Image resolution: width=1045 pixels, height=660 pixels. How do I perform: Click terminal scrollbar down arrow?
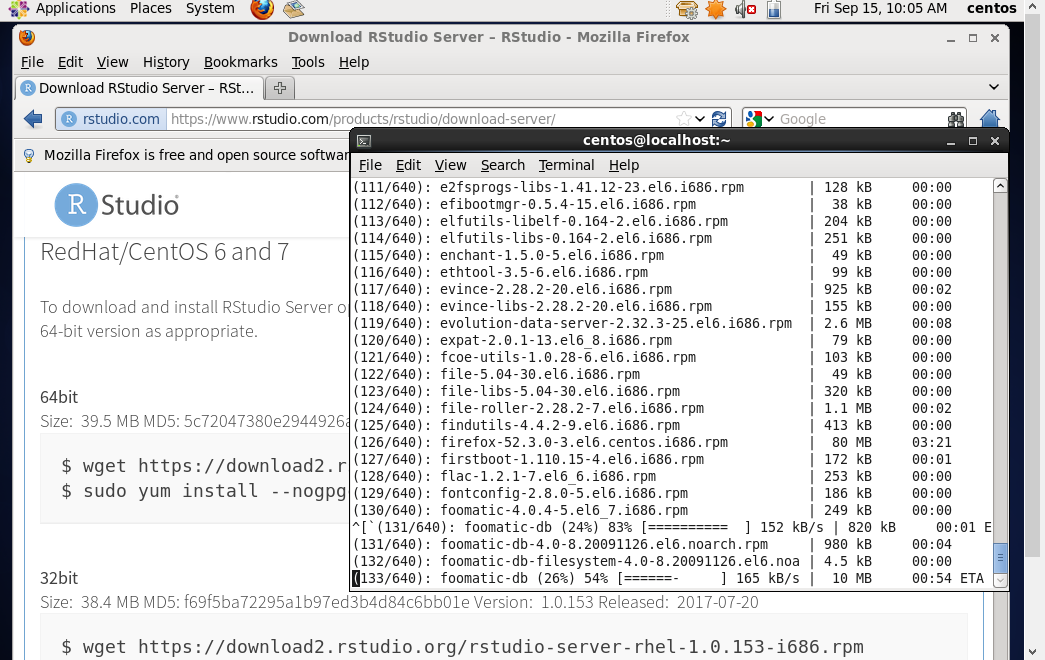tap(1000, 581)
